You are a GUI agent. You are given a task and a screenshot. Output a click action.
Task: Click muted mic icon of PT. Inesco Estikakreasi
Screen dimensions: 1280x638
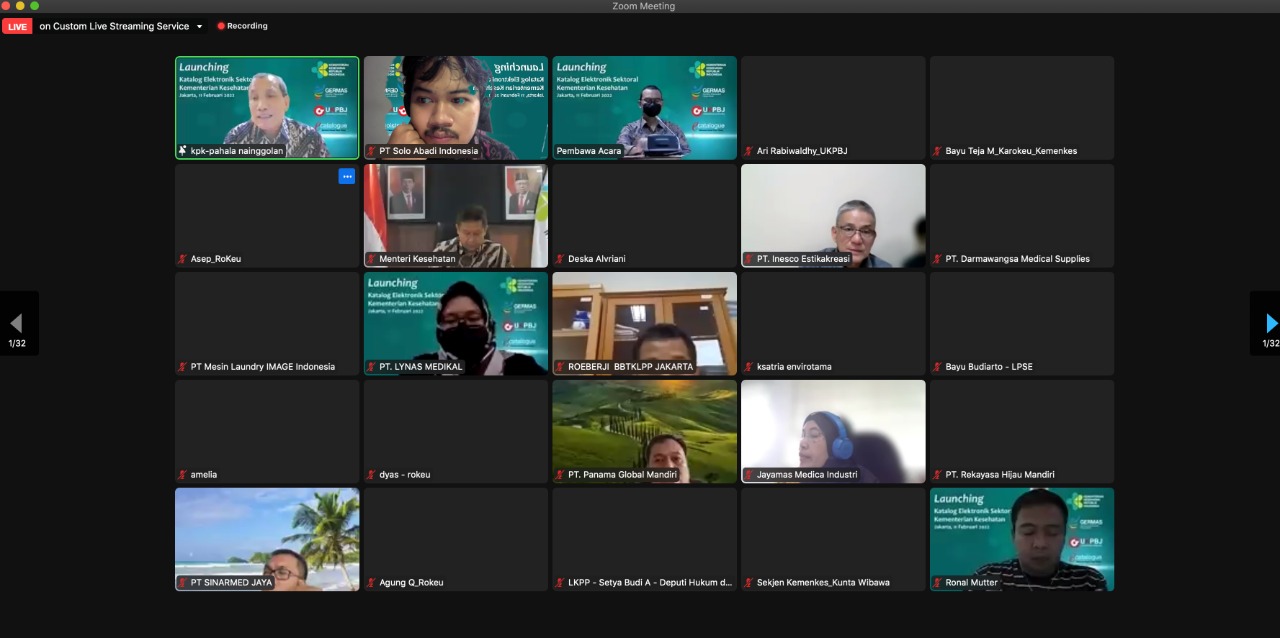(x=749, y=259)
